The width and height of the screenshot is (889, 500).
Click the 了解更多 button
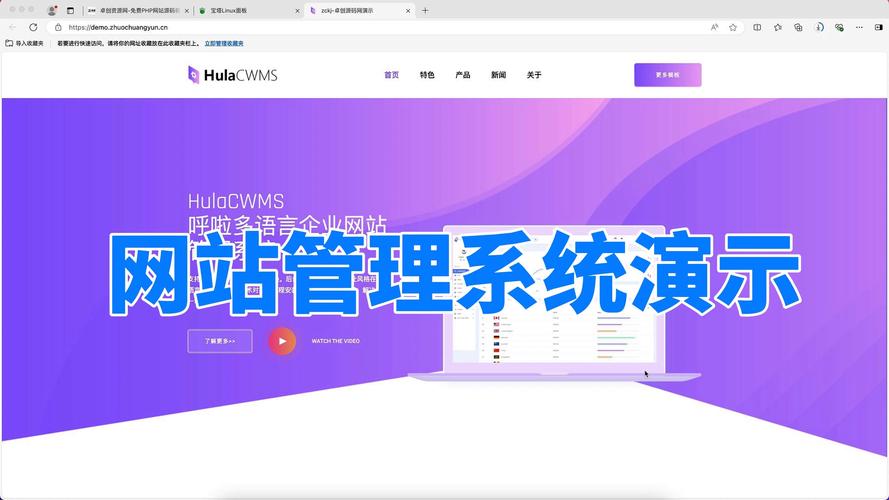(220, 341)
